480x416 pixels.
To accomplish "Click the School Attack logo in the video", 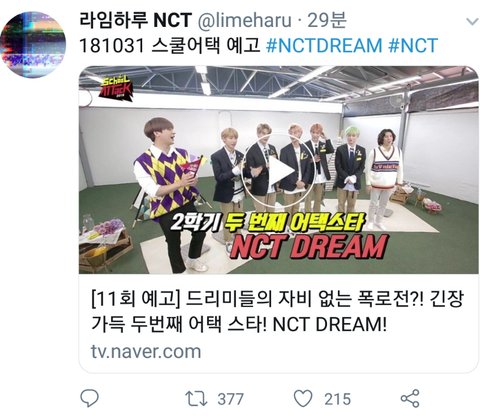I will click(115, 88).
